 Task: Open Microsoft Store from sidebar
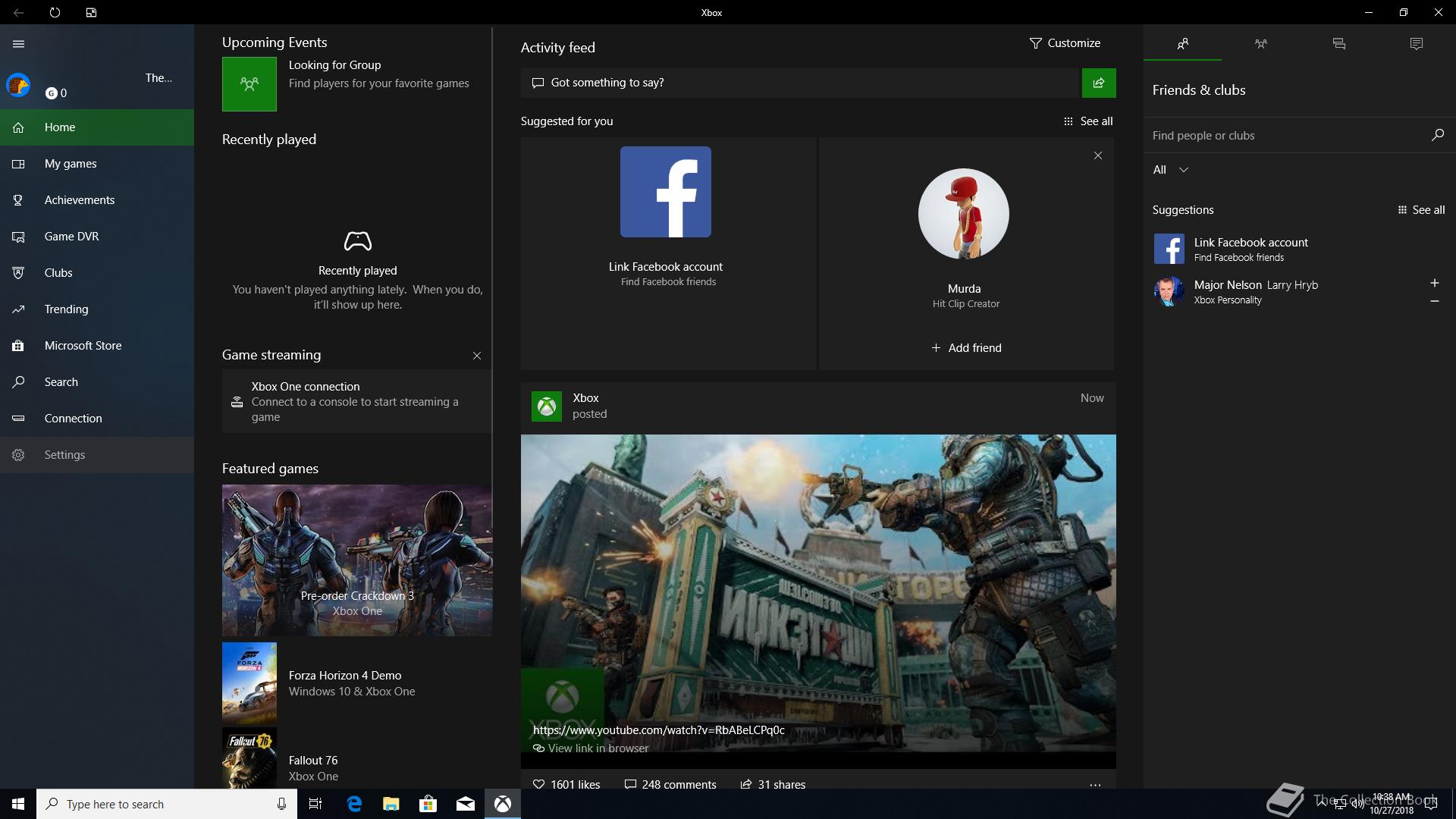tap(97, 346)
